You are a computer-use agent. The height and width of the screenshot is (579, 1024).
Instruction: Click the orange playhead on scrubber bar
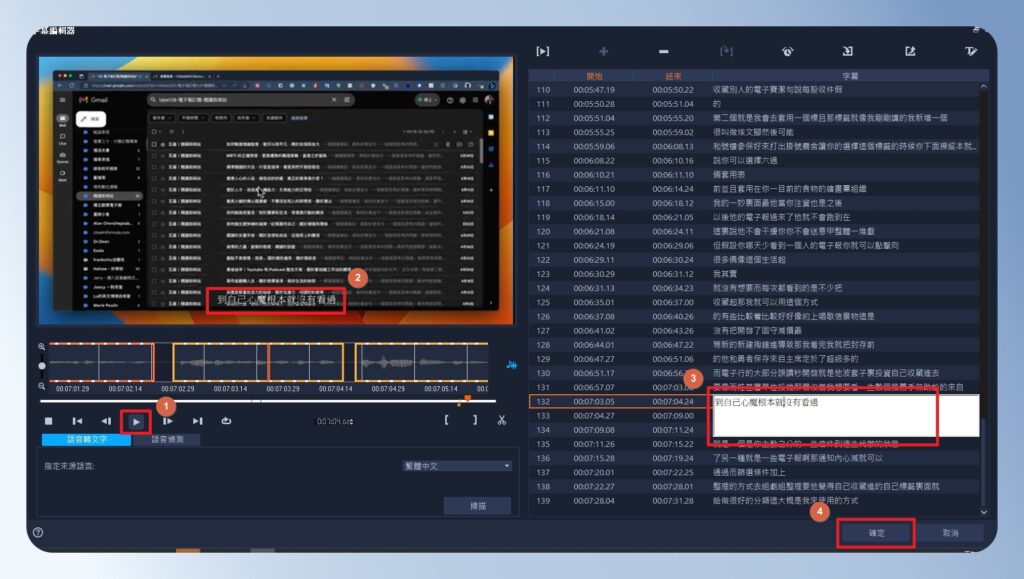point(468,399)
